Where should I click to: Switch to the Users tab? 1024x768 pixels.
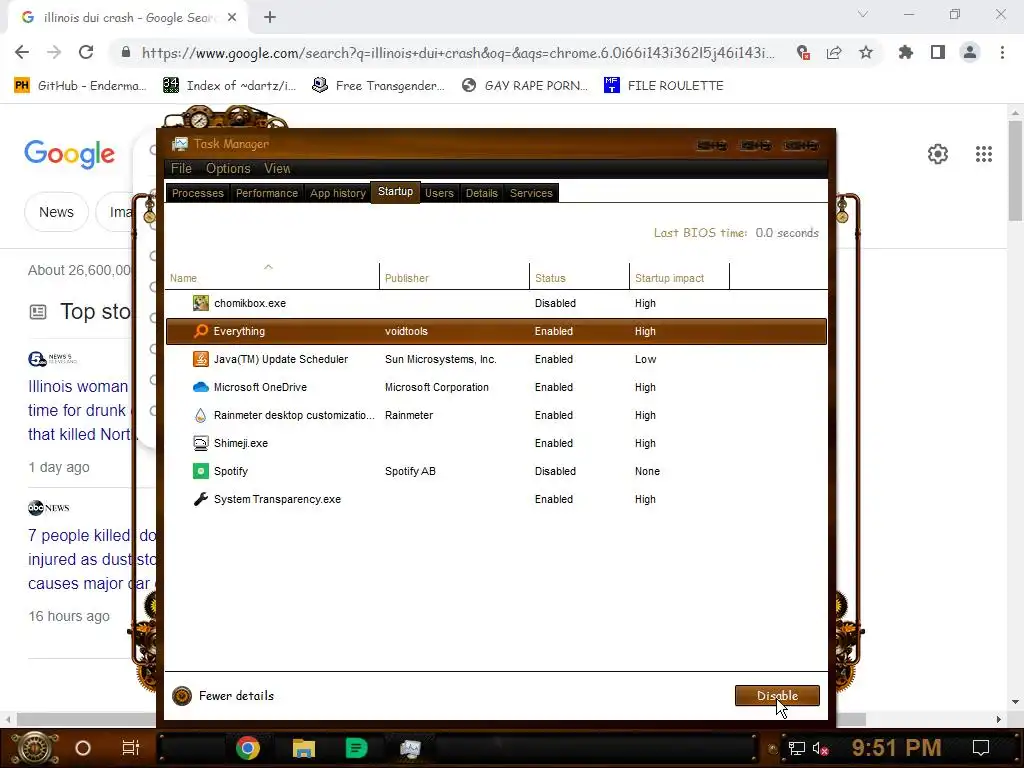pos(439,193)
